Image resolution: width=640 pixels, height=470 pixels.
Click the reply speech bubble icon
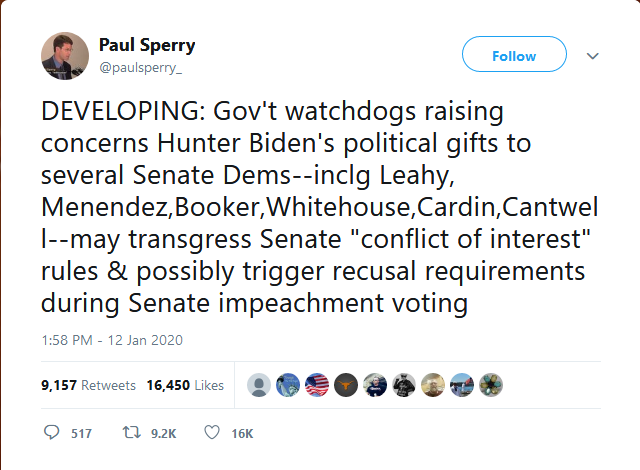54,433
